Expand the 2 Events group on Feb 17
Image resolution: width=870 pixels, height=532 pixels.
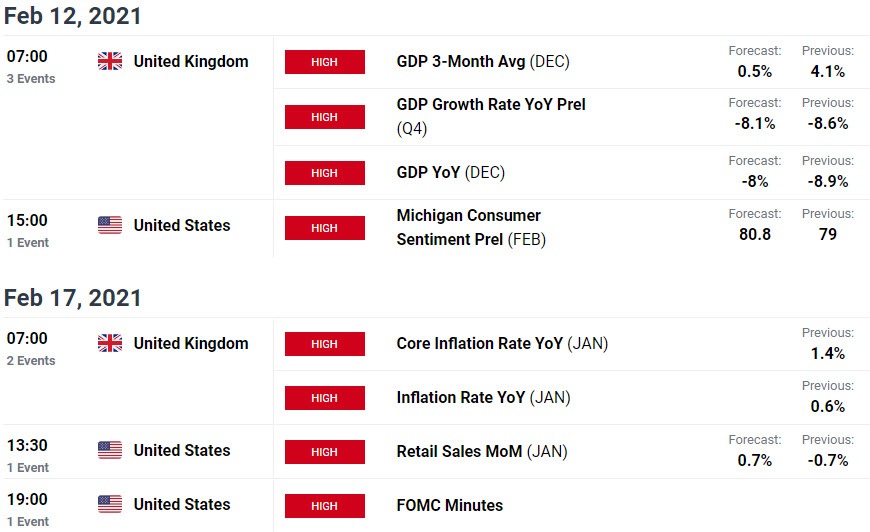click(x=31, y=361)
